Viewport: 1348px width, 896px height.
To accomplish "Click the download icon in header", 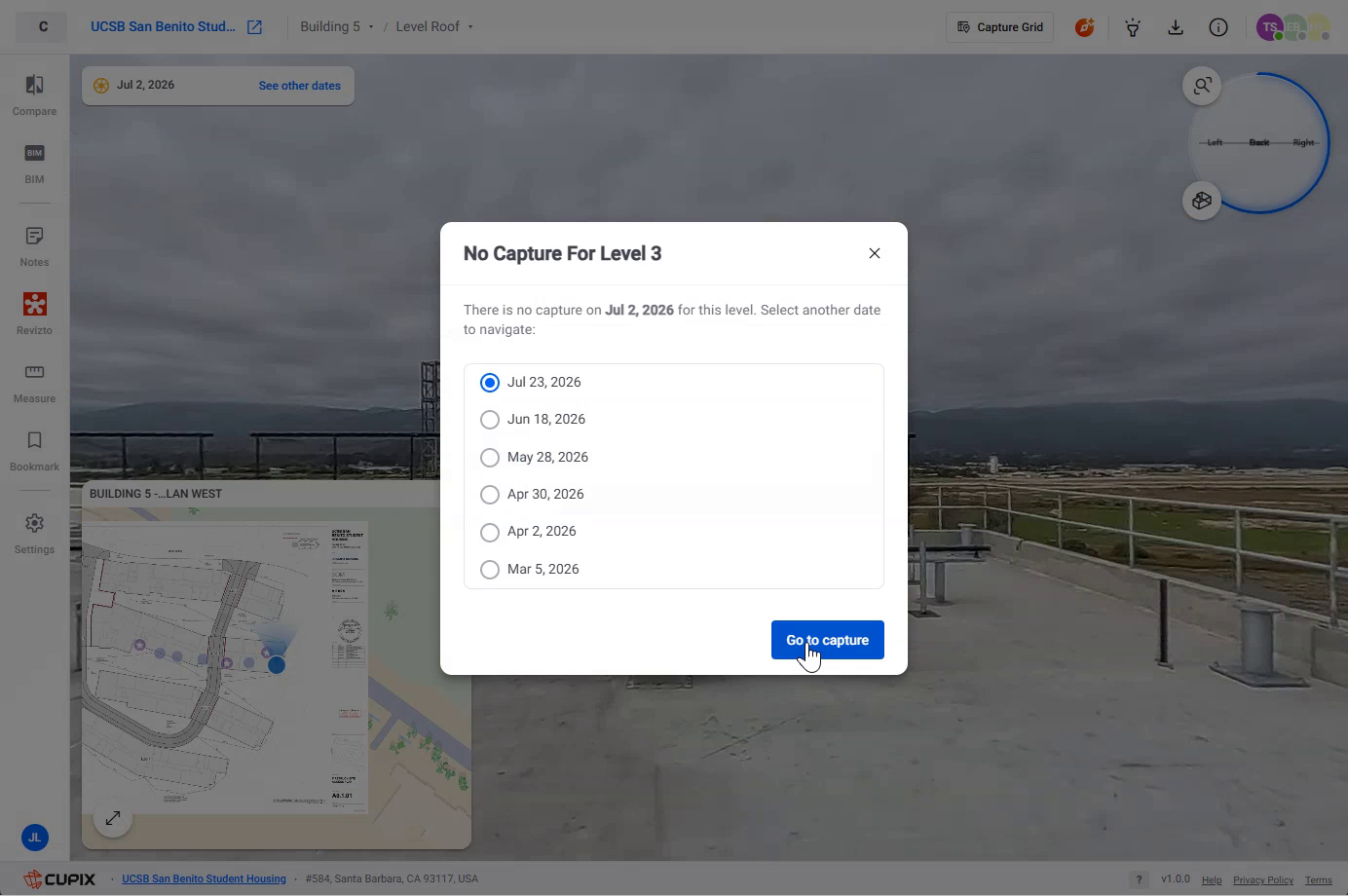I will 1176,27.
